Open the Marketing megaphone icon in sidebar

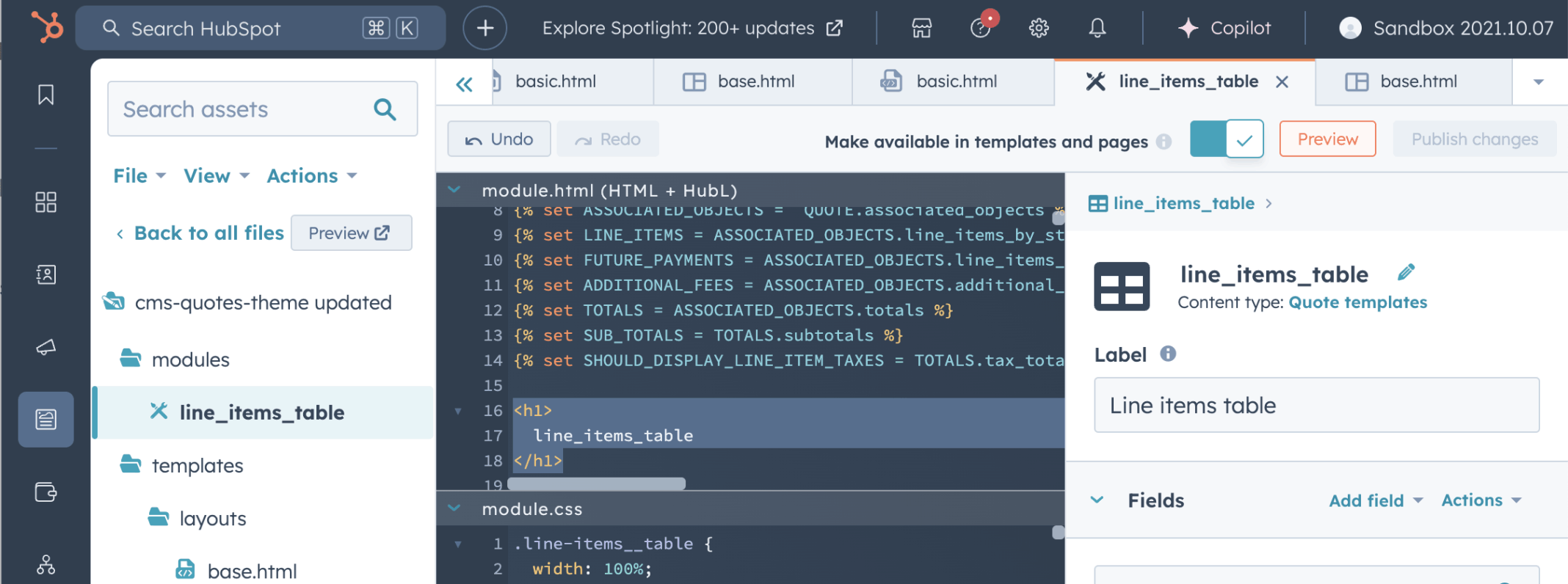pos(46,347)
